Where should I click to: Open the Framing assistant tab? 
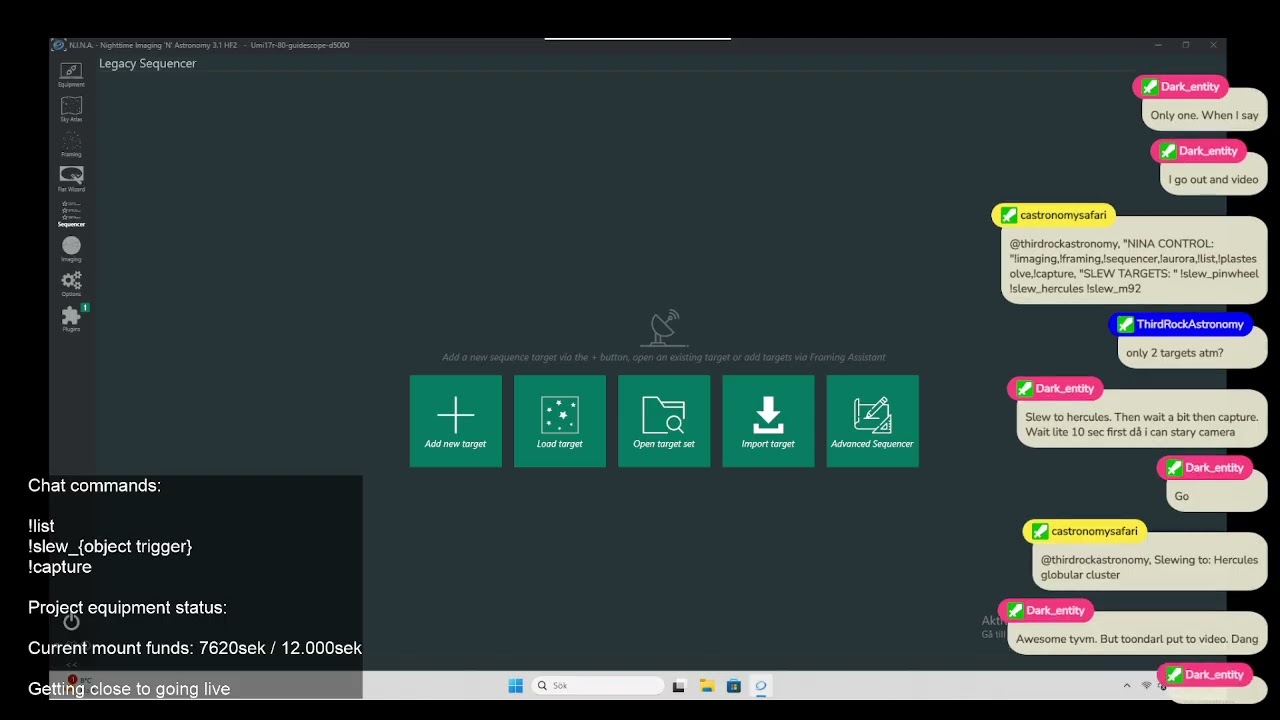tap(71, 144)
